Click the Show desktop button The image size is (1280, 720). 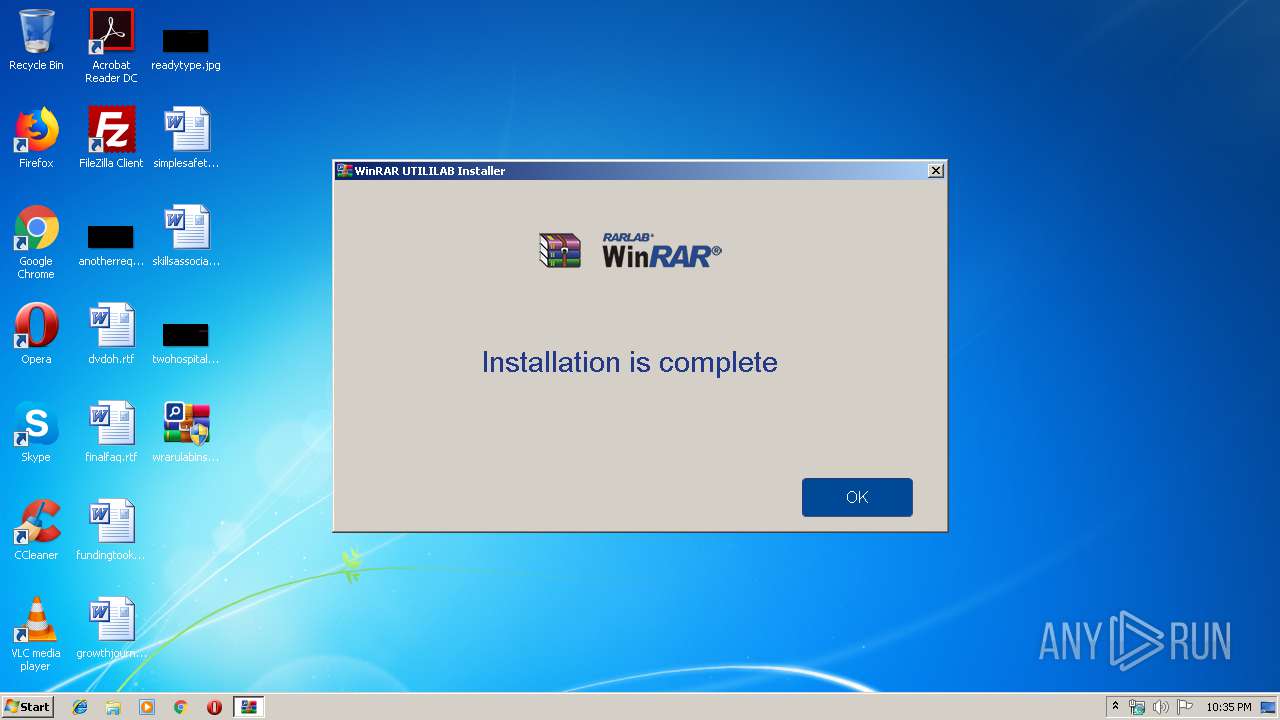[1270, 707]
